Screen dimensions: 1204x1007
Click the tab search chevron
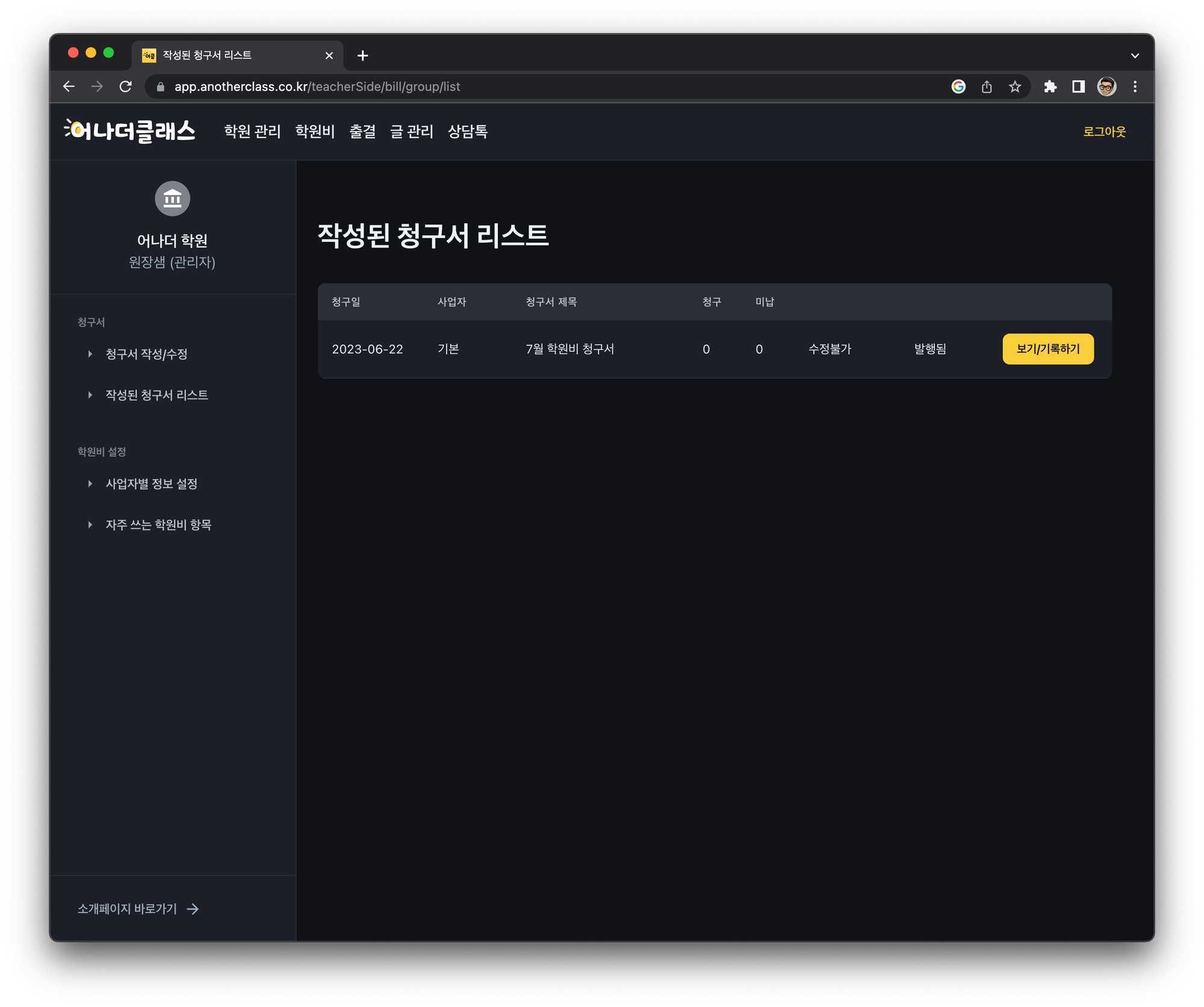(1135, 55)
